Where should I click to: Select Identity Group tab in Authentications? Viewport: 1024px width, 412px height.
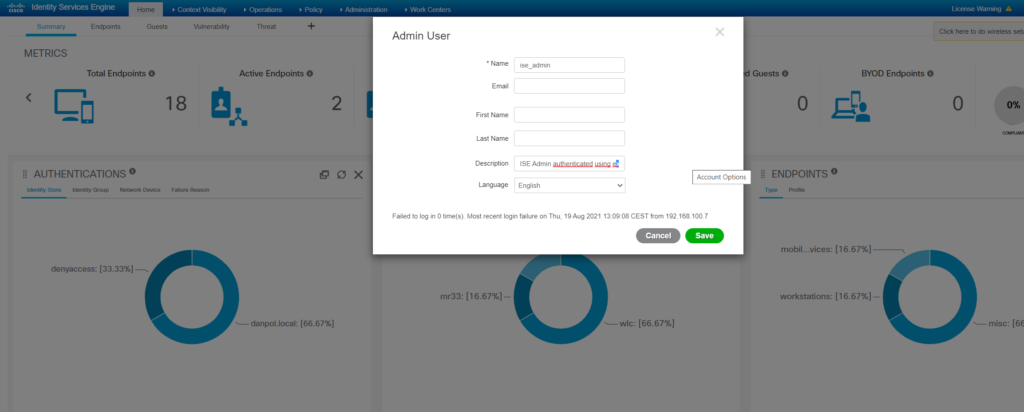coord(90,190)
